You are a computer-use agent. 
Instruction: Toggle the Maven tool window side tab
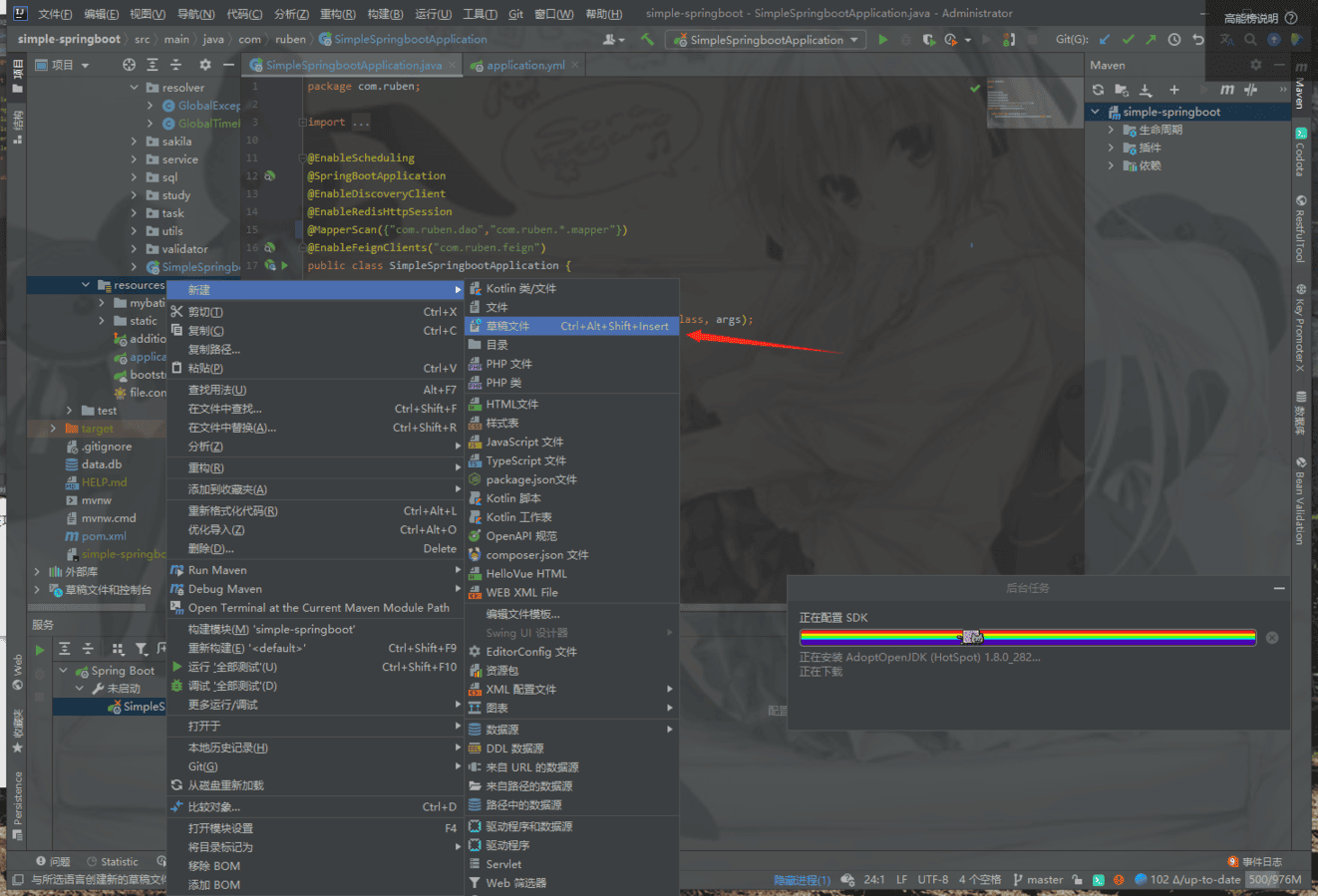click(x=1300, y=88)
